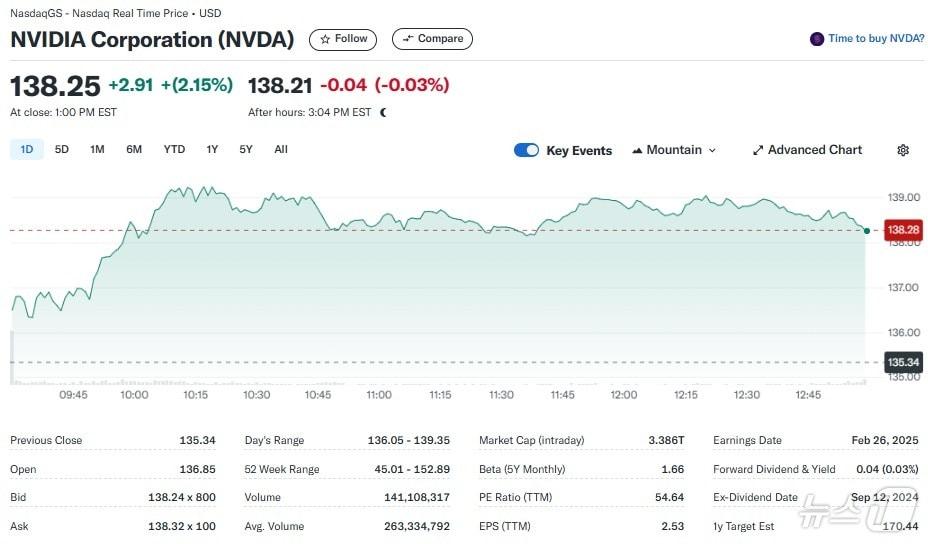Switch to the 5D time range
The width and height of the screenshot is (928, 544).
(62, 149)
